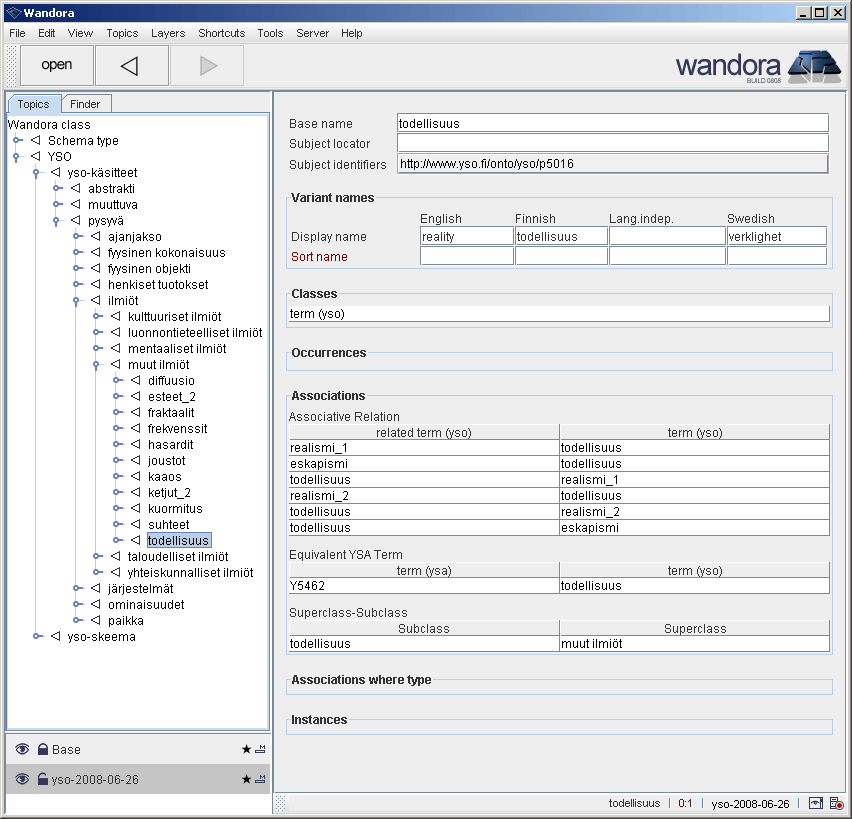Click the star icon on the Base layer

click(x=246, y=749)
